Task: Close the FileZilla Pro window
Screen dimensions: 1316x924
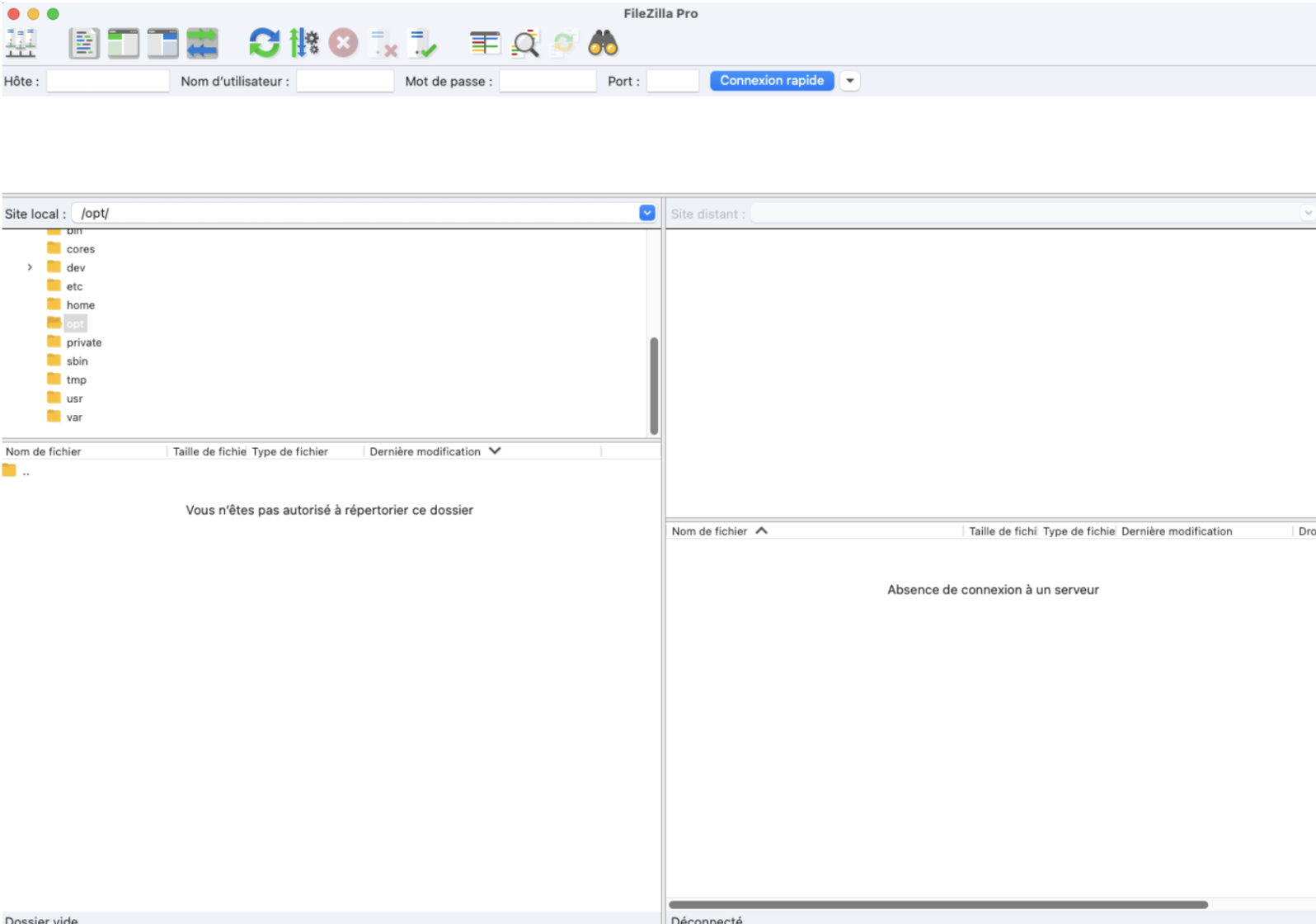Action: [13, 14]
